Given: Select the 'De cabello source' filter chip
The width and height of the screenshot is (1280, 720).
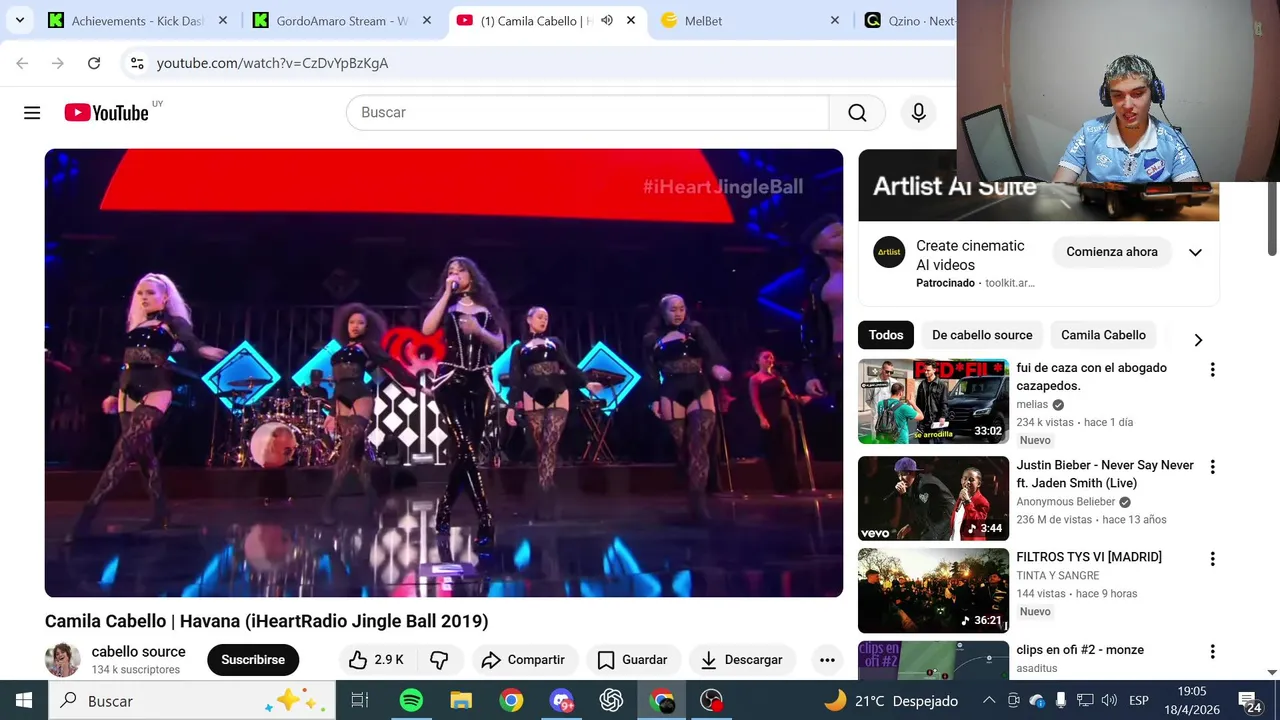Looking at the screenshot, I should (x=982, y=335).
